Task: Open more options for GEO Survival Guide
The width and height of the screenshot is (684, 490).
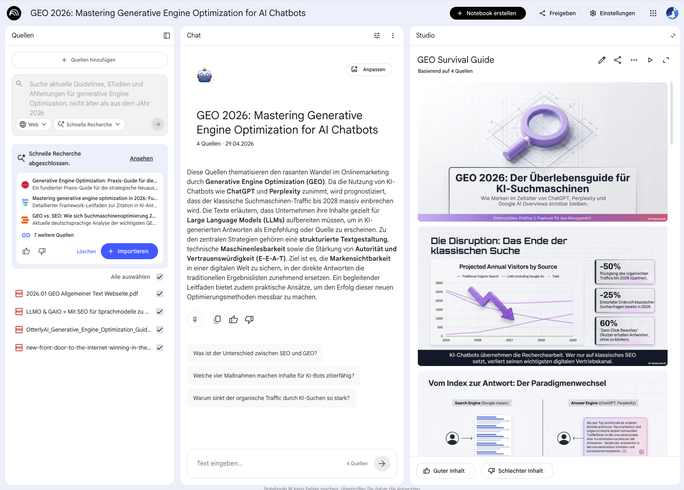Action: [x=633, y=60]
